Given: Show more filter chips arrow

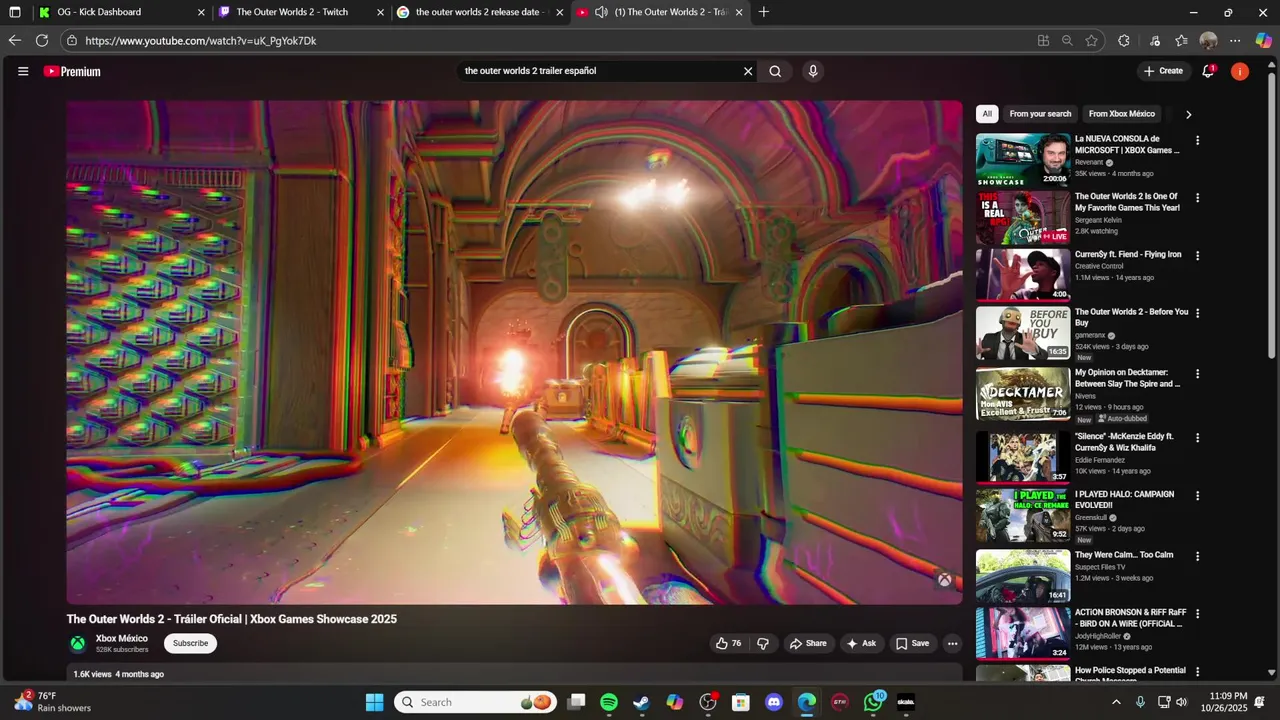Looking at the screenshot, I should pyautogui.click(x=1188, y=114).
